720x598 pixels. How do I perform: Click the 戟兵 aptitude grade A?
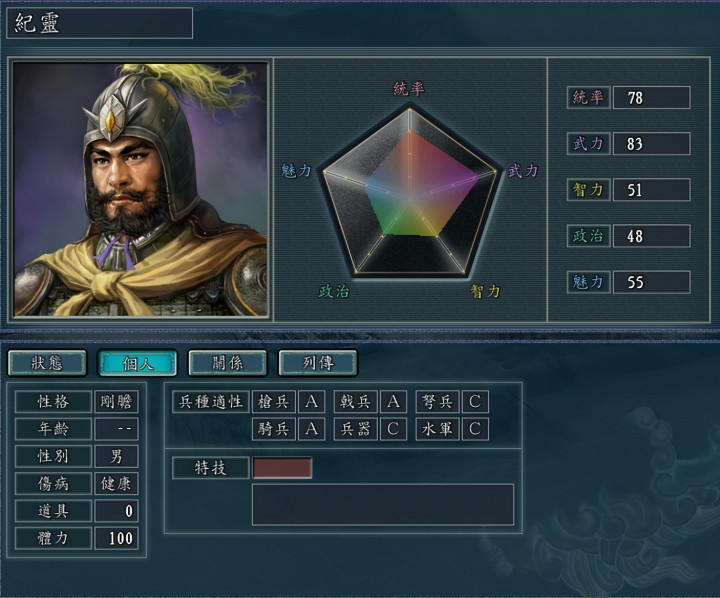click(x=393, y=401)
